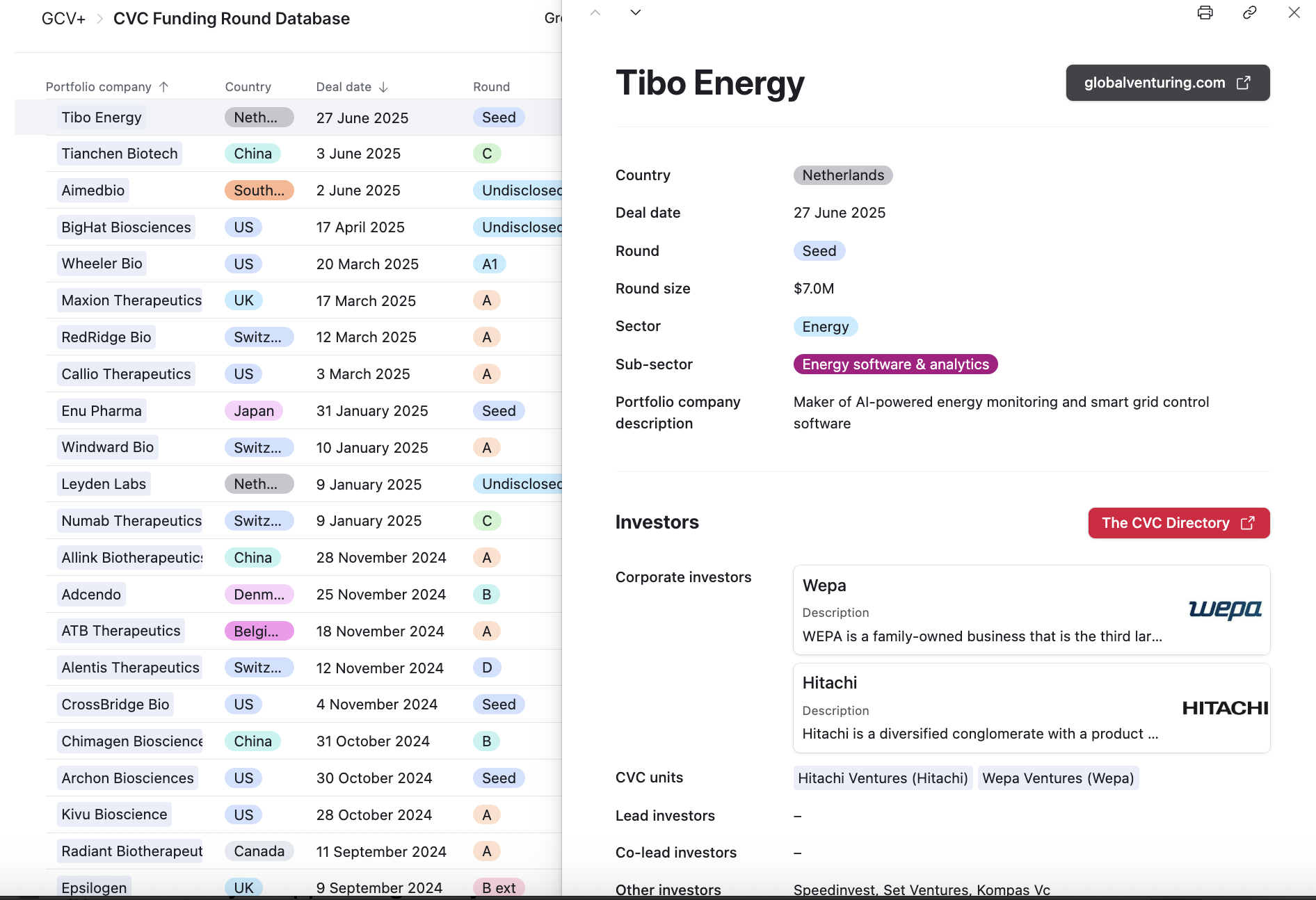Open The CVC Directory button
The height and width of the screenshot is (900, 1316).
coord(1178,523)
